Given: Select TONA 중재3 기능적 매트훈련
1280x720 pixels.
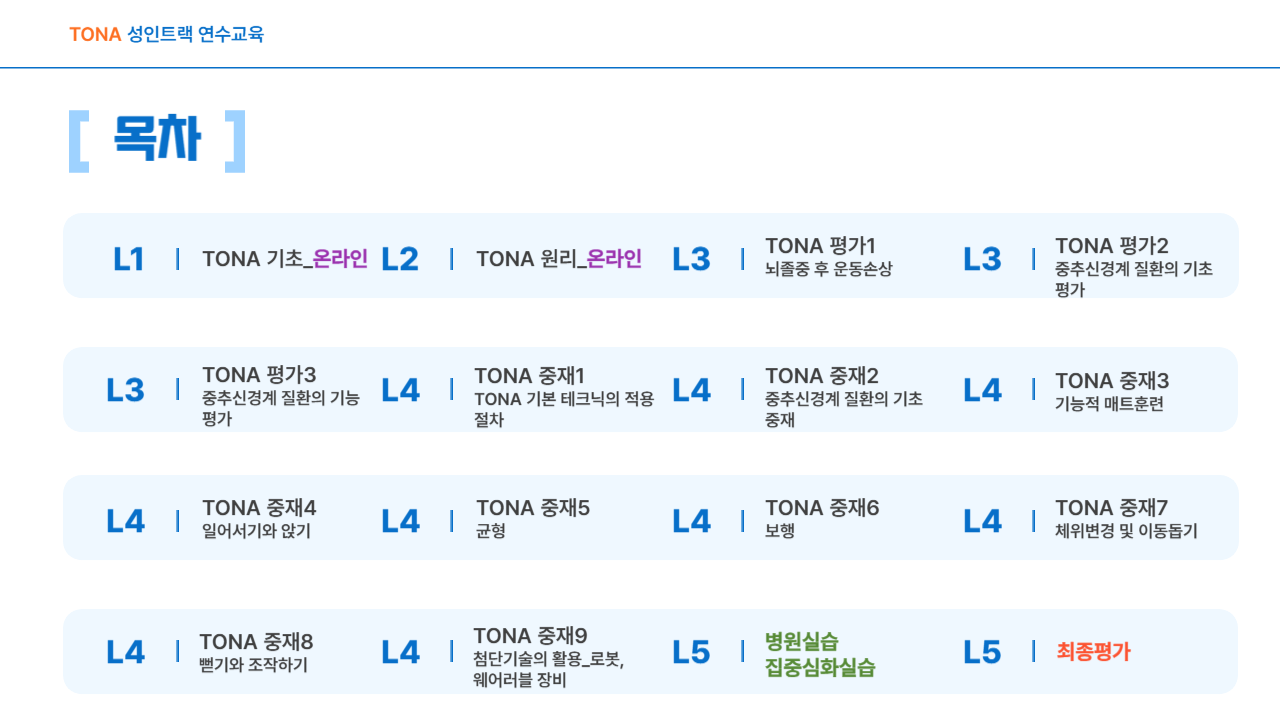Looking at the screenshot, I should coord(1112,391).
